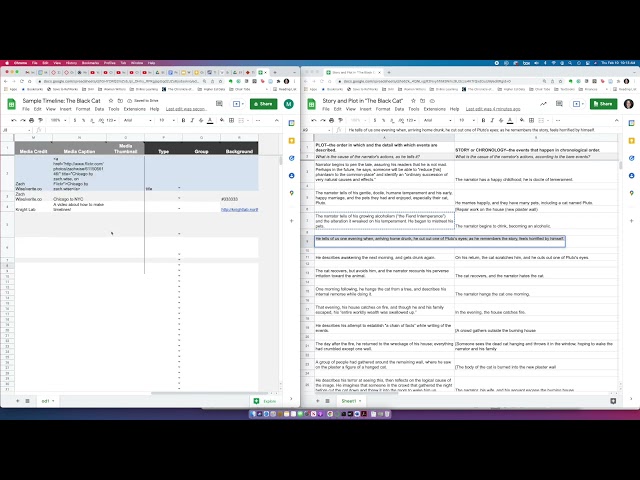The image size is (640, 480).
Task: Open Explore panel in Sample Timeline sheet
Action: (265, 401)
